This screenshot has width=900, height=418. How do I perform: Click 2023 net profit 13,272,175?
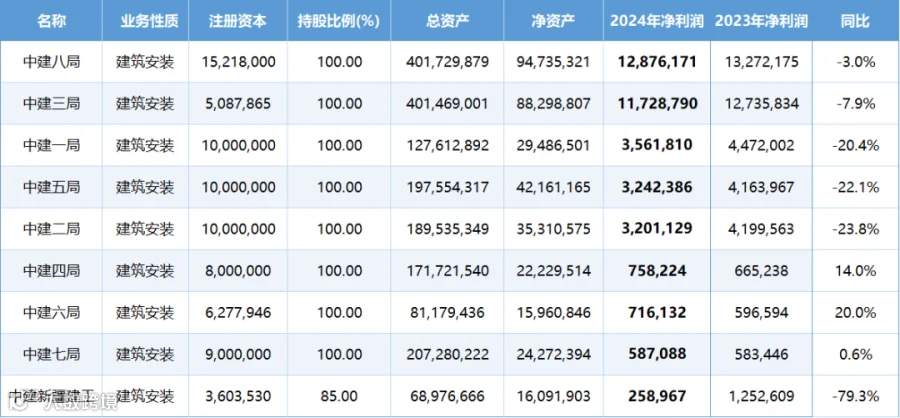762,61
